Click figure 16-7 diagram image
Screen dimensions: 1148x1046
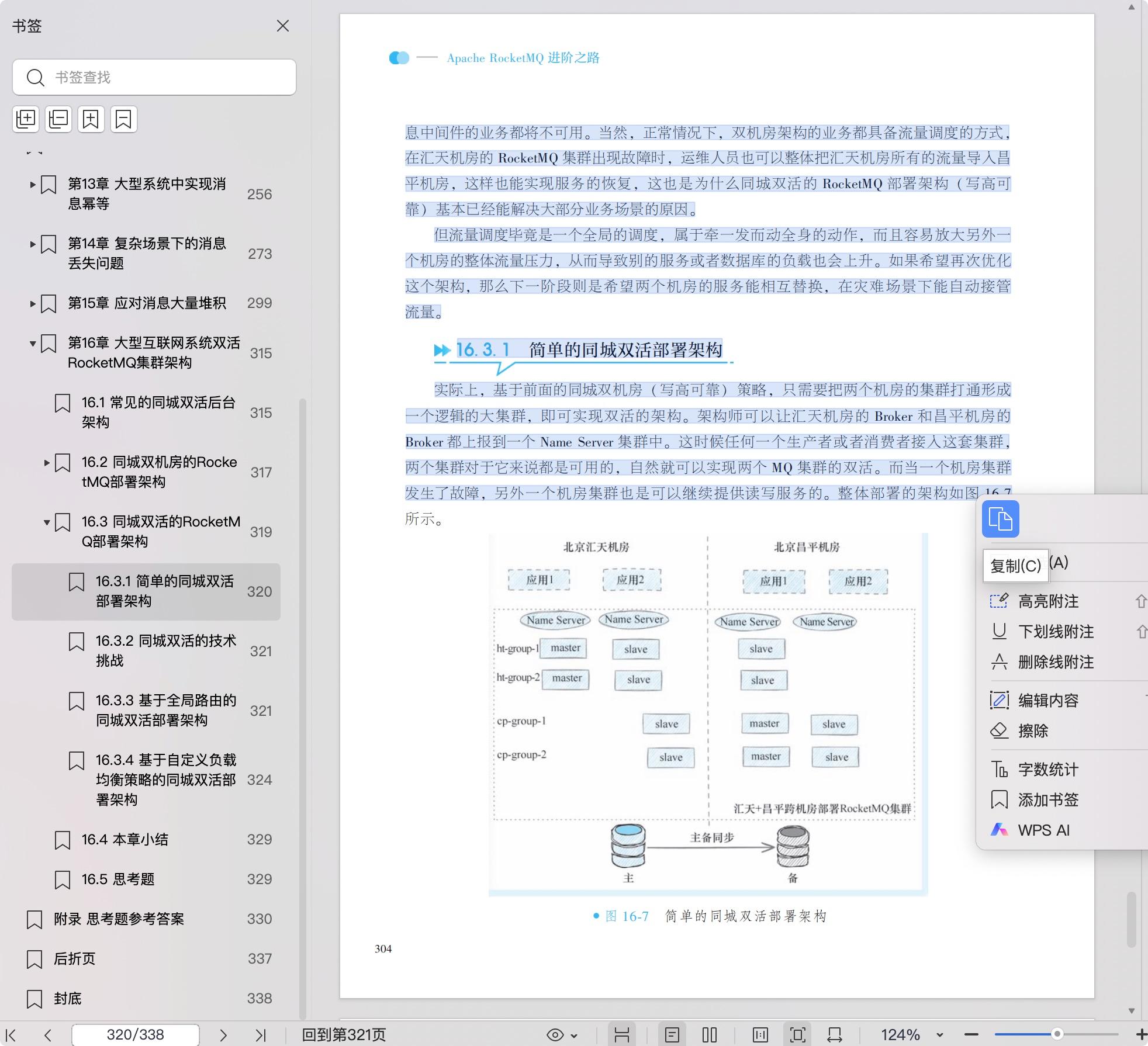coord(708,714)
